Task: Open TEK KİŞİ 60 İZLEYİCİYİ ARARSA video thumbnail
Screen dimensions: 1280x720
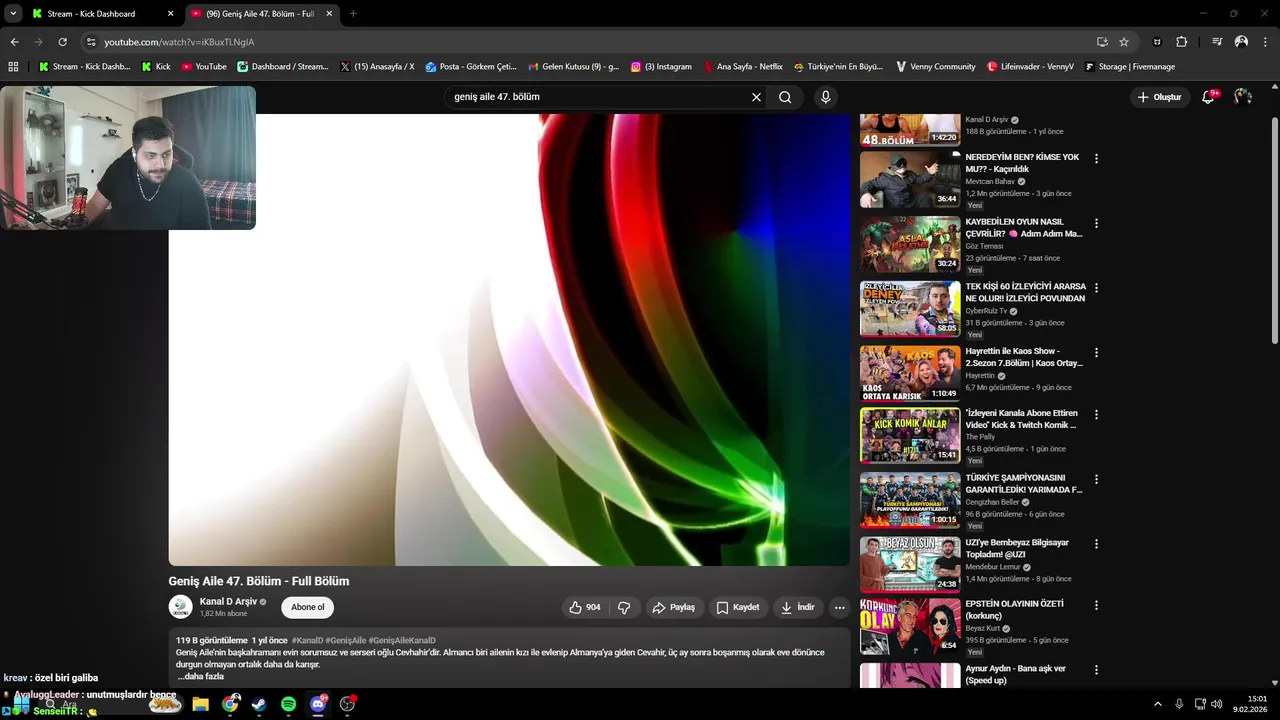Action: pyautogui.click(x=910, y=308)
